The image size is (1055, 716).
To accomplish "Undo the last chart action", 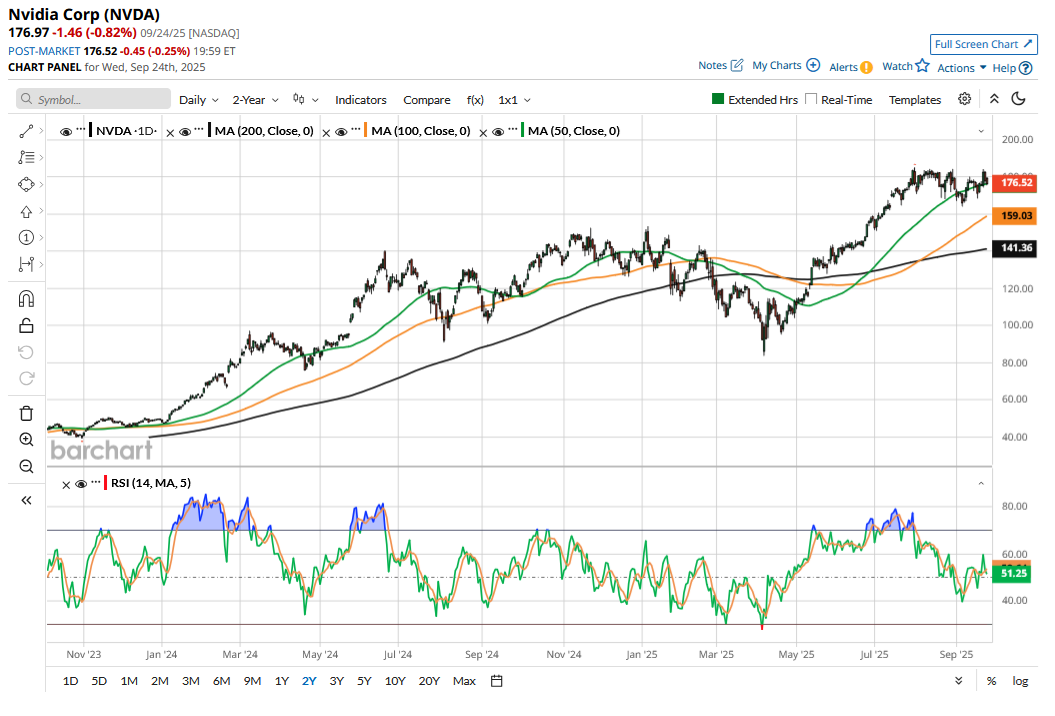I will (26, 353).
